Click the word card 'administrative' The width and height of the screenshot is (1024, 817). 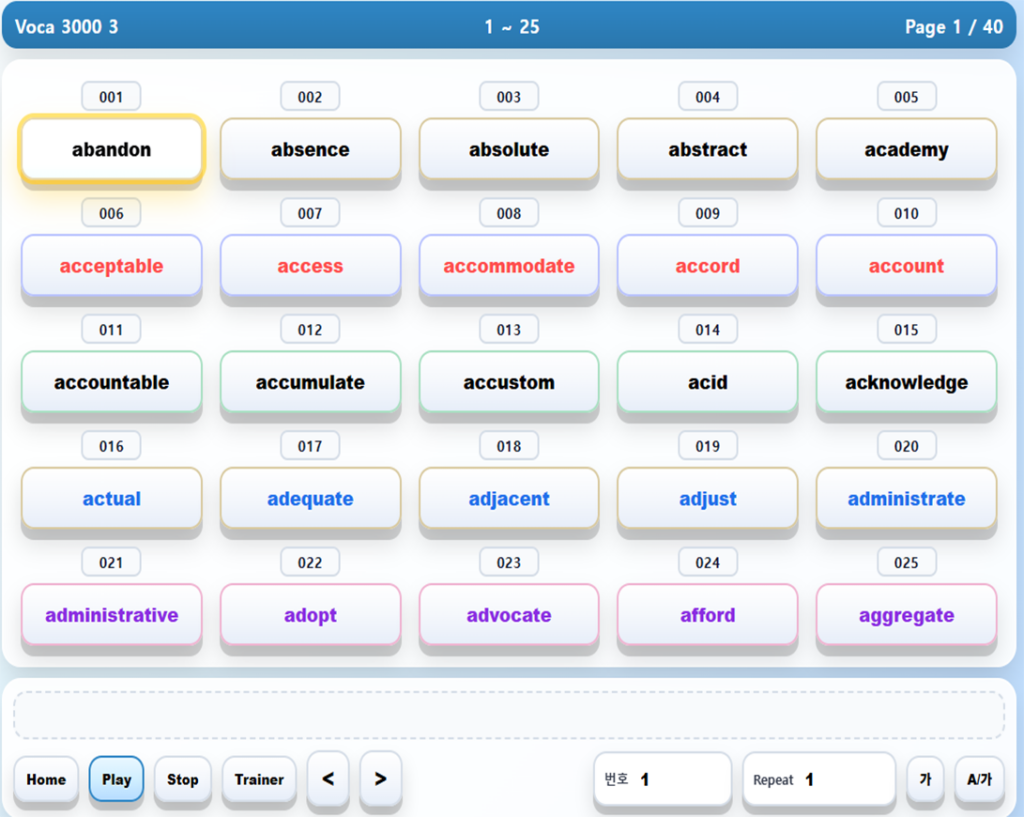coord(111,616)
